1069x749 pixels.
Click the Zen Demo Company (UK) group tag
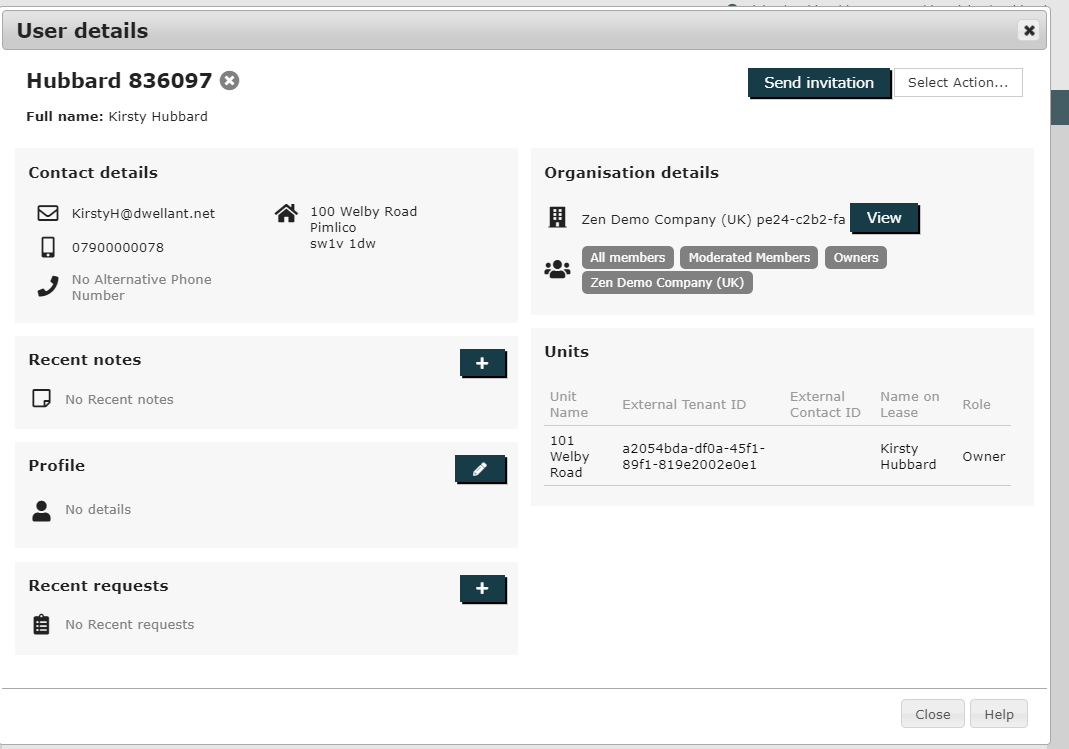click(667, 283)
